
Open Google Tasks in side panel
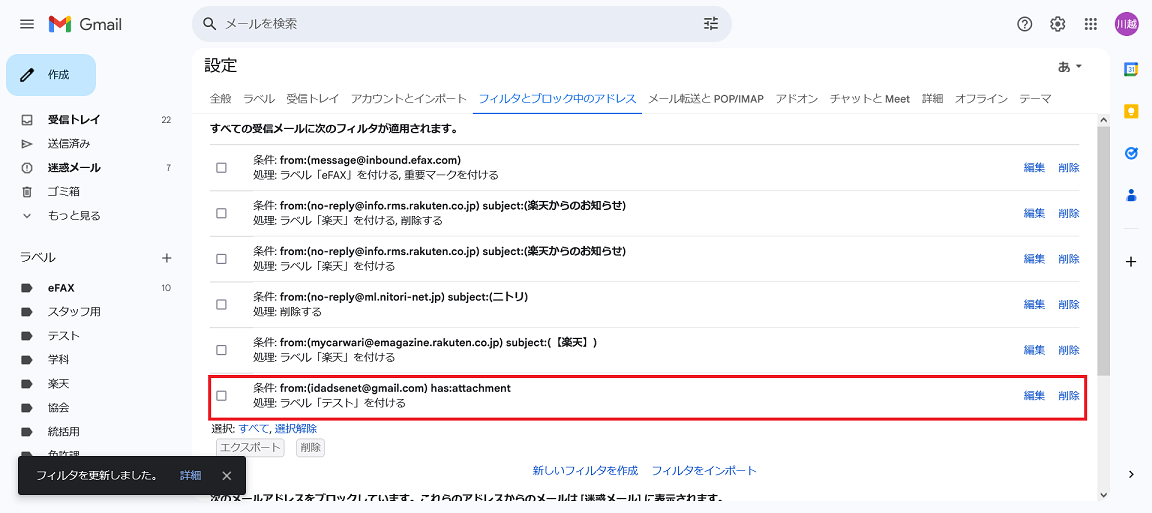tap(1131, 153)
